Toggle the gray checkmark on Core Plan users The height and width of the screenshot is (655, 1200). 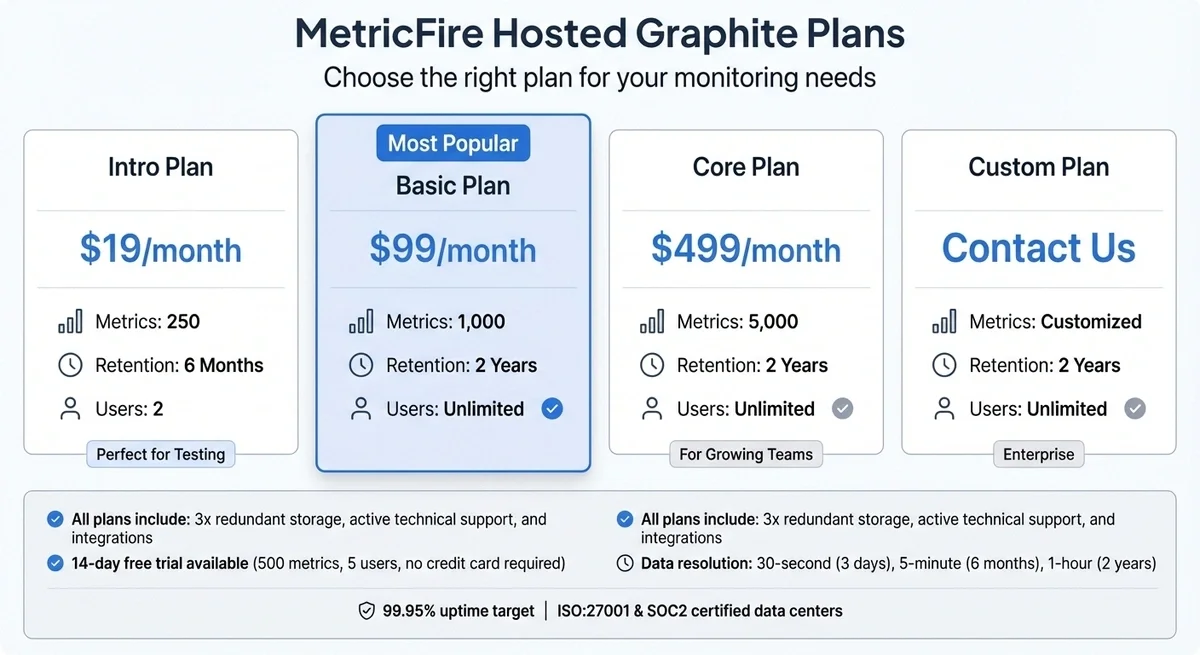(843, 408)
